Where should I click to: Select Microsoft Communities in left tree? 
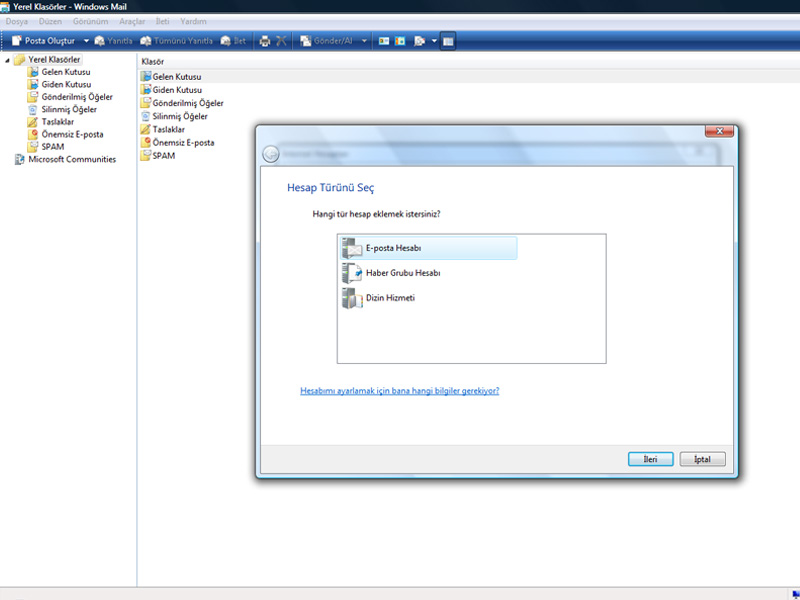point(72,159)
